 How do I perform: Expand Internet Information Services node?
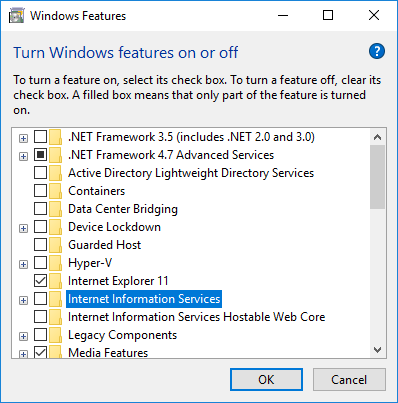(x=23, y=300)
